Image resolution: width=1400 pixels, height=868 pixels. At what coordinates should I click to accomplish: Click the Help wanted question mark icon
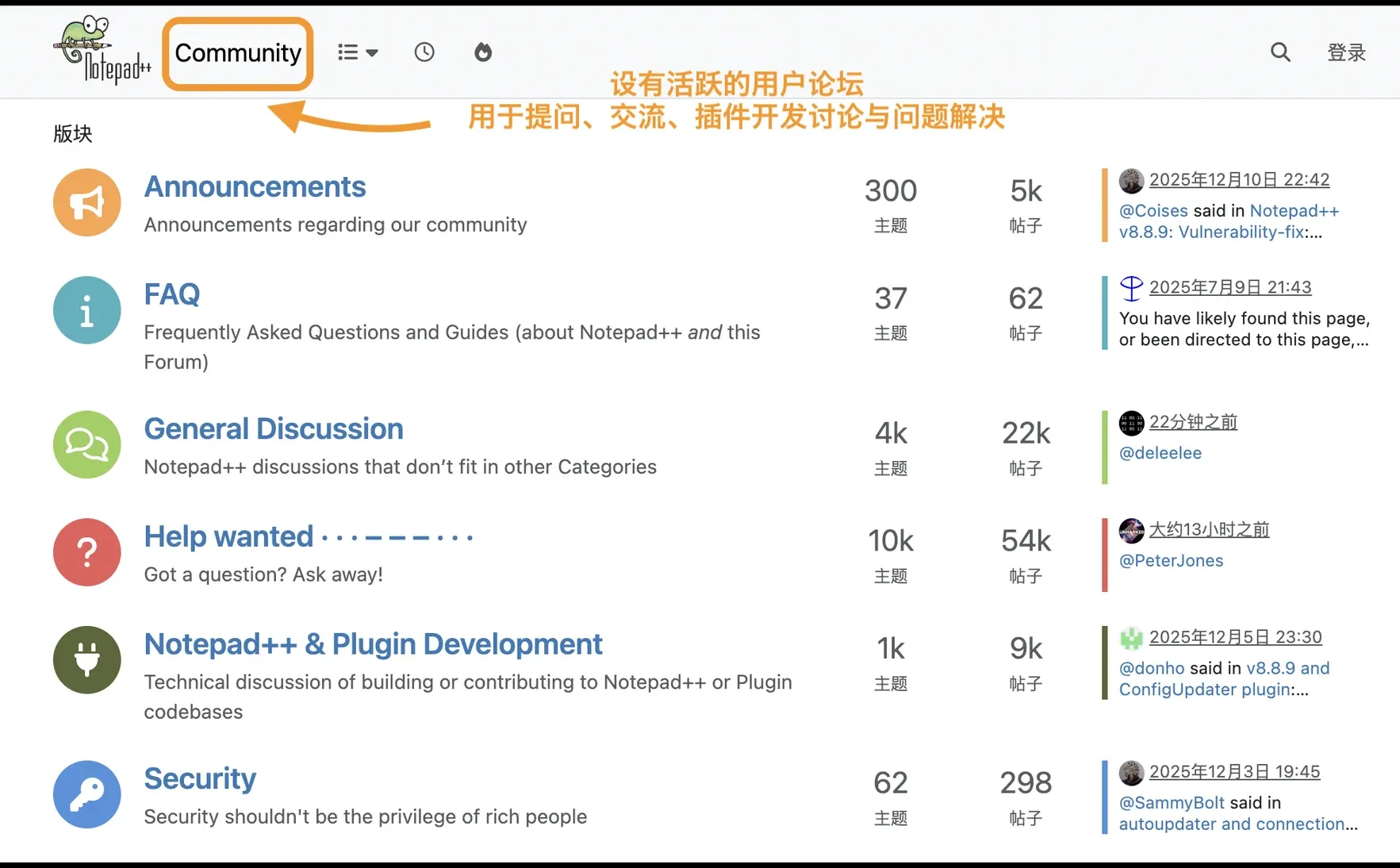pyautogui.click(x=87, y=552)
